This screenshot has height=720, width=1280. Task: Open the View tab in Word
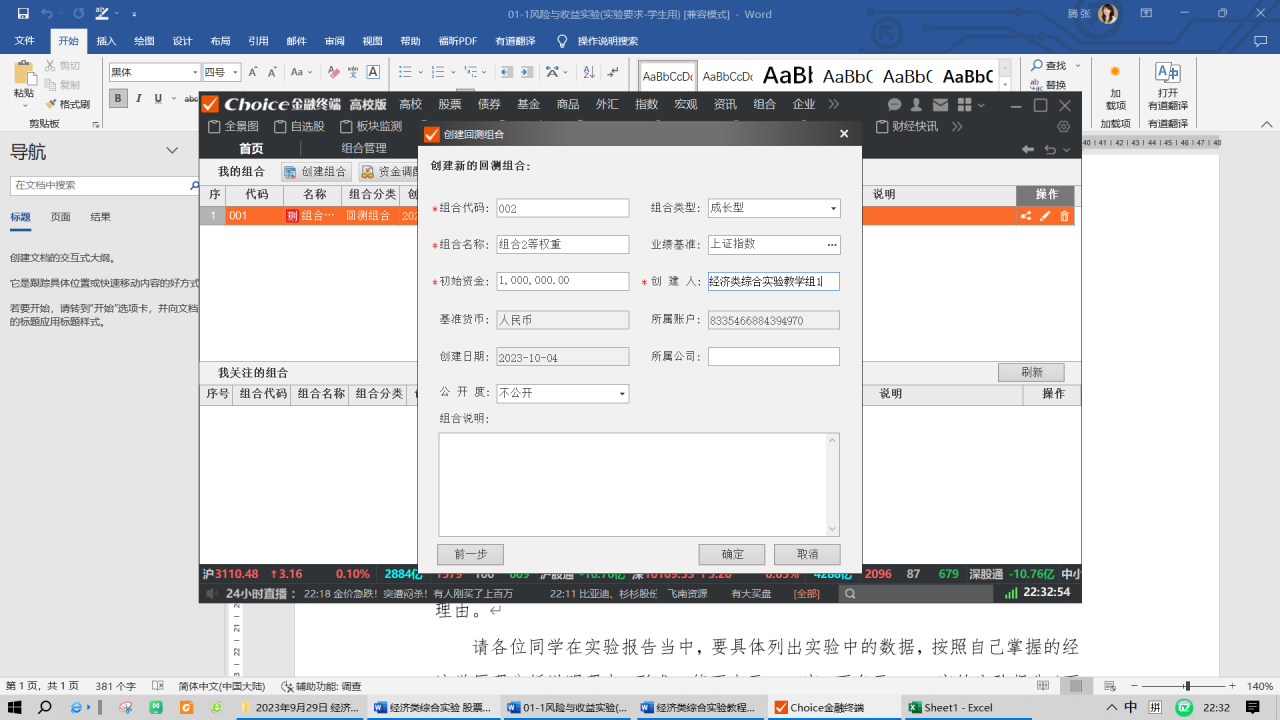372,41
